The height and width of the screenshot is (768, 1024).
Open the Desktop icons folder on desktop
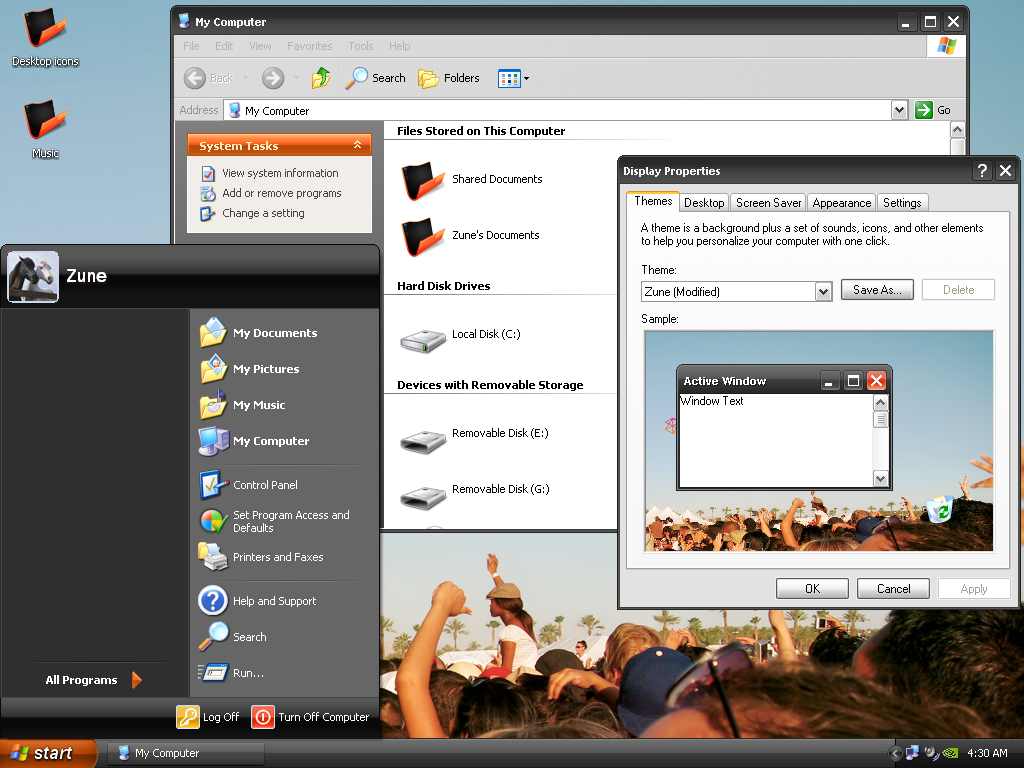point(45,37)
